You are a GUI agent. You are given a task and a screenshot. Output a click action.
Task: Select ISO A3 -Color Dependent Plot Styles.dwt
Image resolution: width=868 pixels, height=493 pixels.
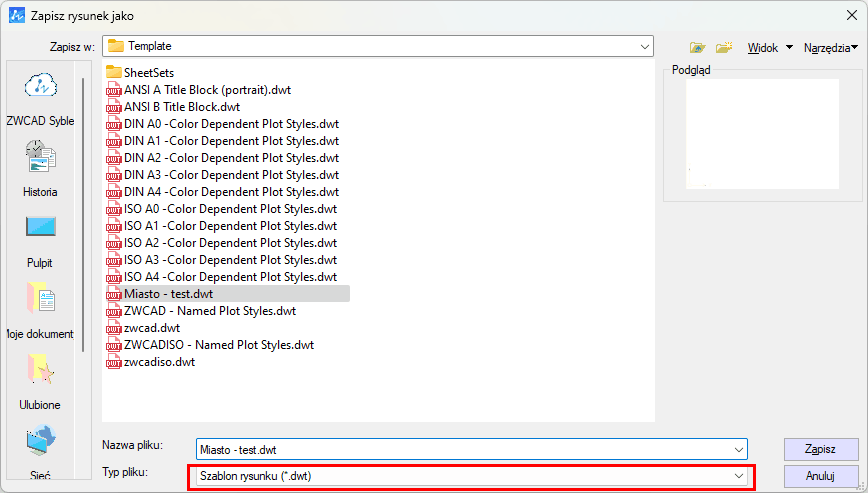[230, 260]
